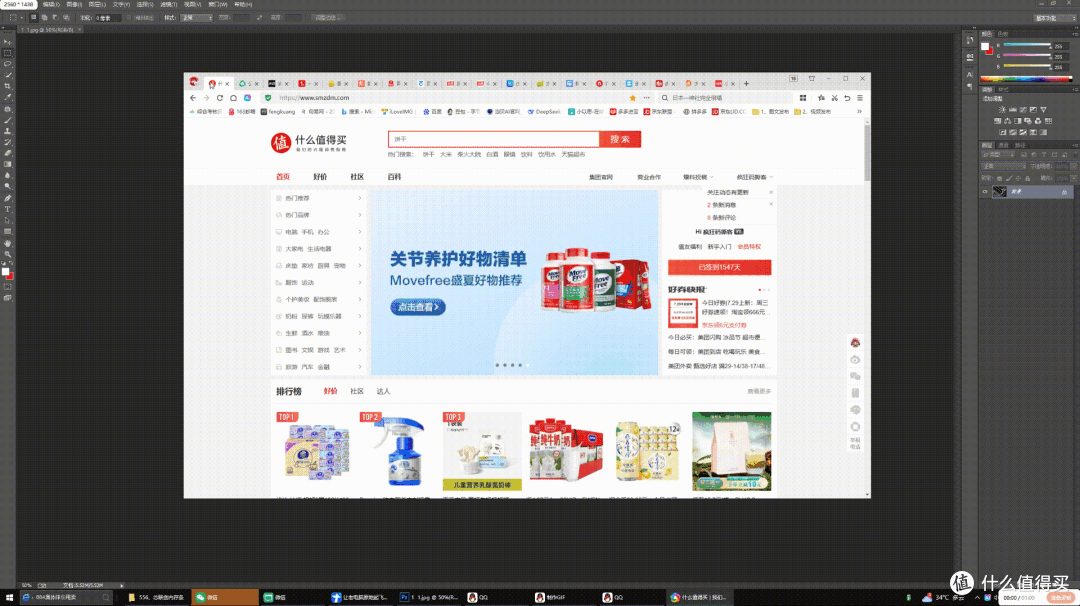Screen dimensions: 1080x606
Task: Select the Dodge tool
Action: 8,187
